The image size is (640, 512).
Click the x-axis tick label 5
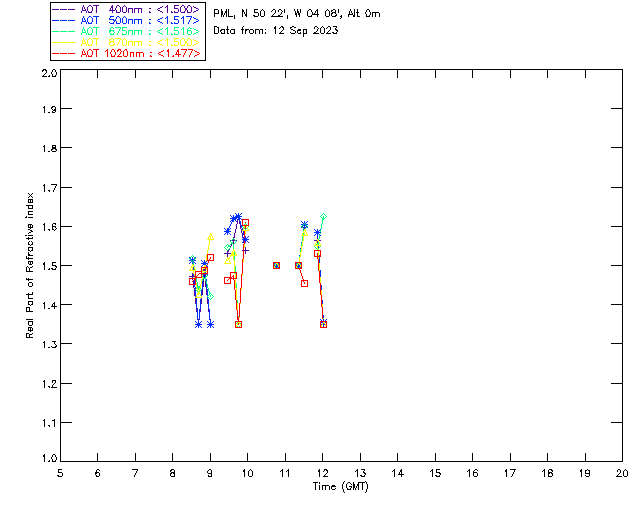(60, 473)
